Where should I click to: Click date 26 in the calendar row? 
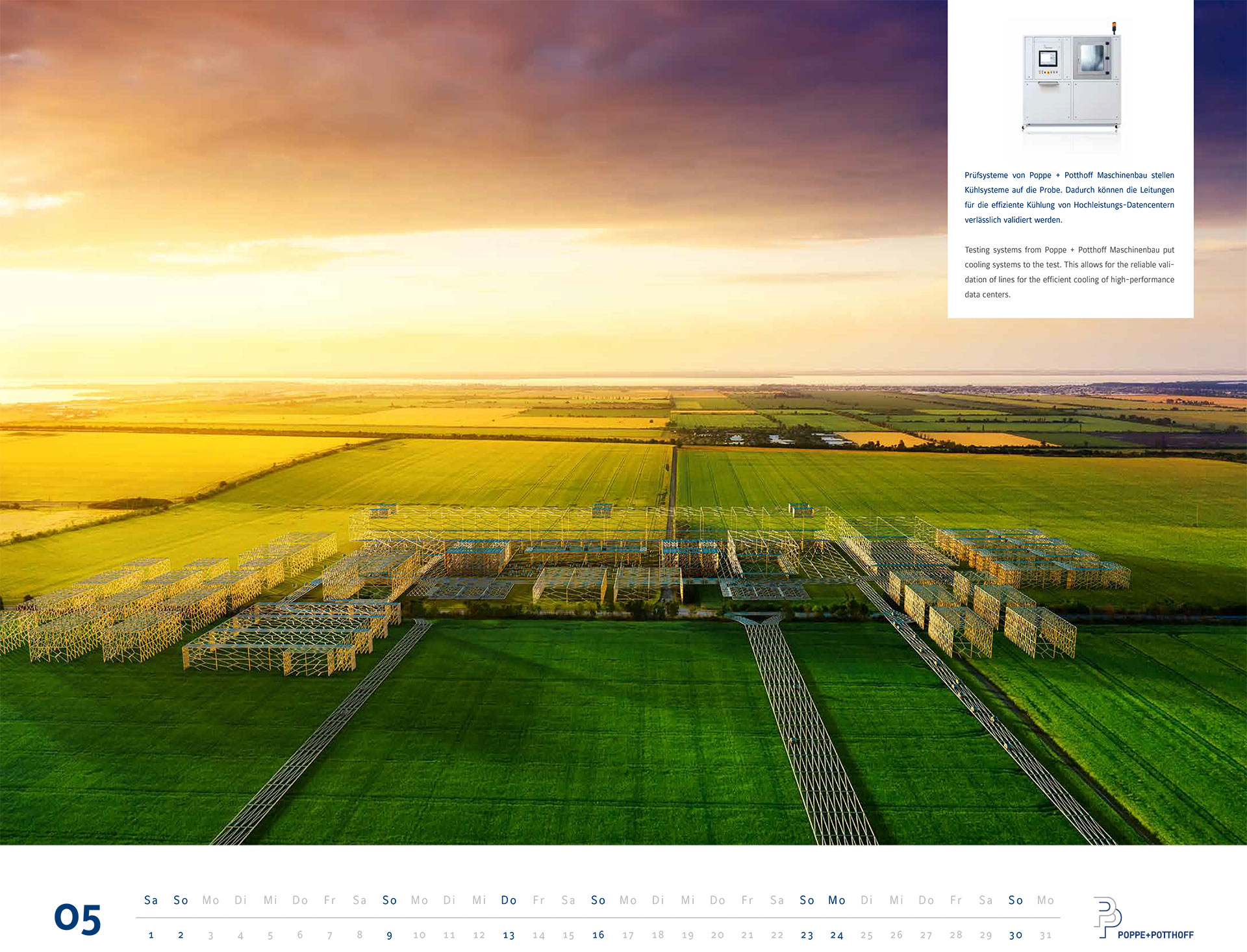click(x=897, y=935)
